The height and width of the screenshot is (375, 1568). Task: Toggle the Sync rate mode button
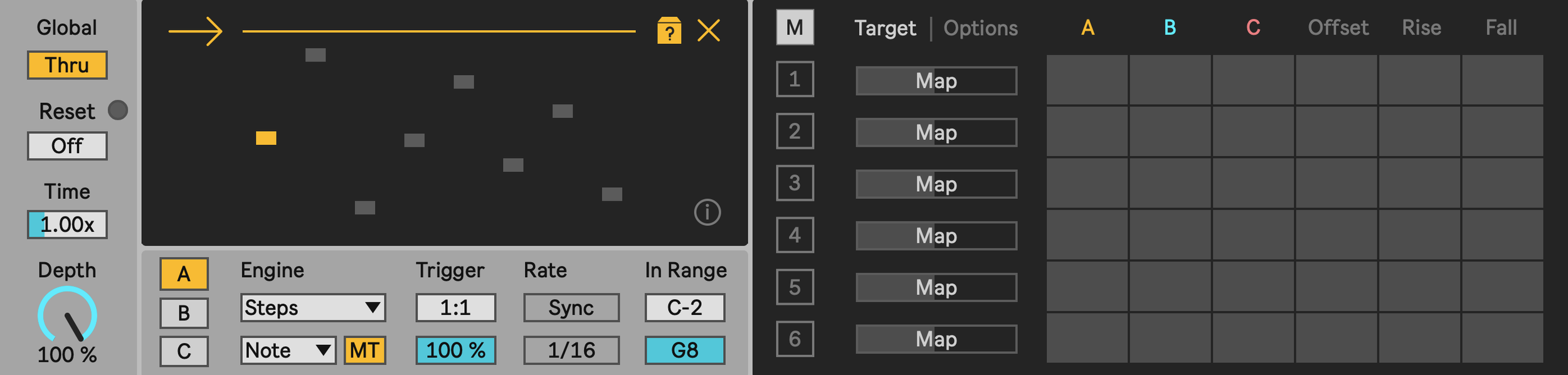pos(571,307)
